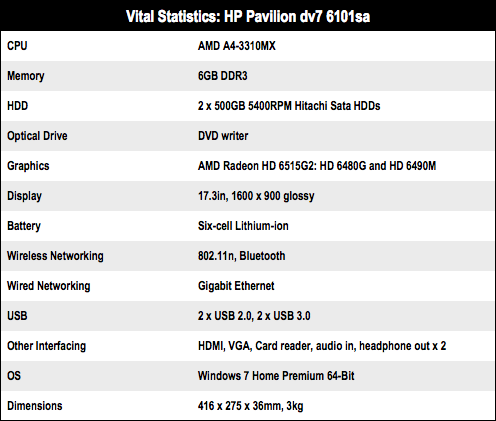Click the 17.3in 1600 x 900 glossy text

coord(256,196)
